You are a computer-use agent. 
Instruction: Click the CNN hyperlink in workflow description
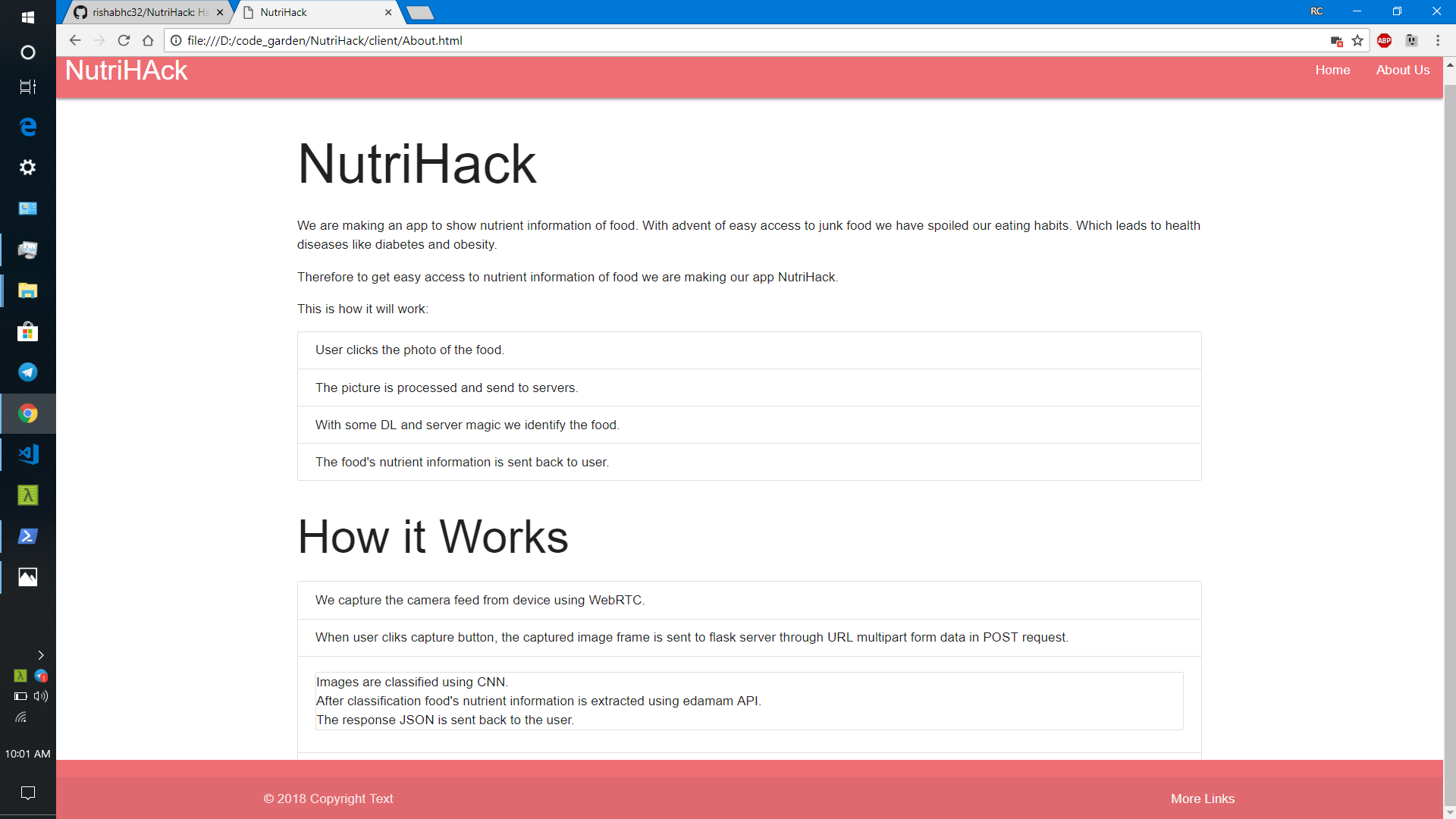point(489,681)
